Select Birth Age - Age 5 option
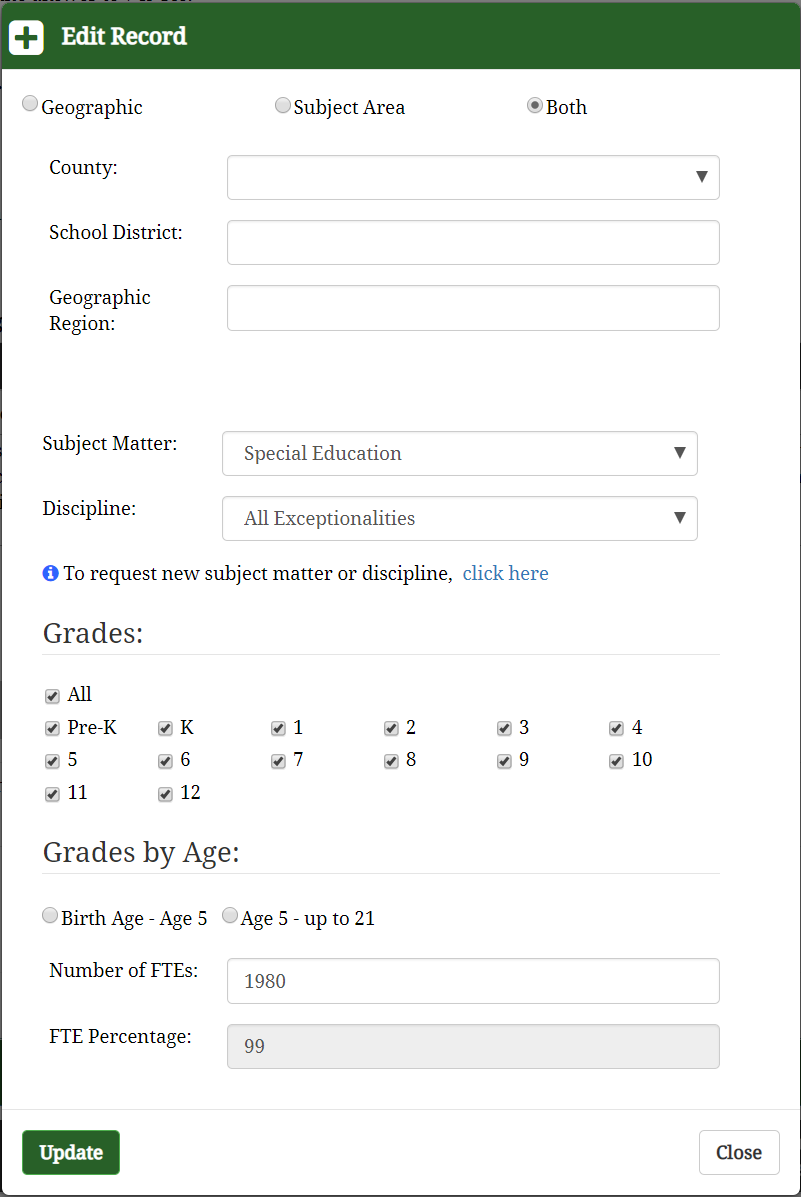 [x=50, y=915]
